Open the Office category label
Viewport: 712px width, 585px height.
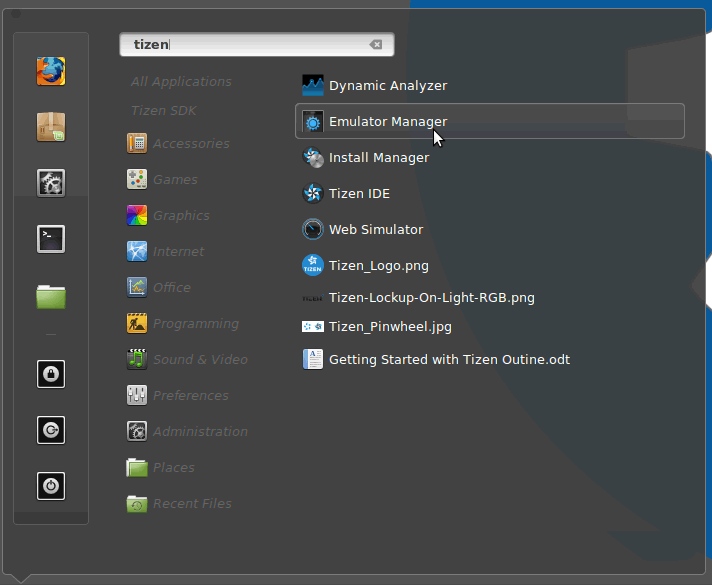tap(172, 287)
